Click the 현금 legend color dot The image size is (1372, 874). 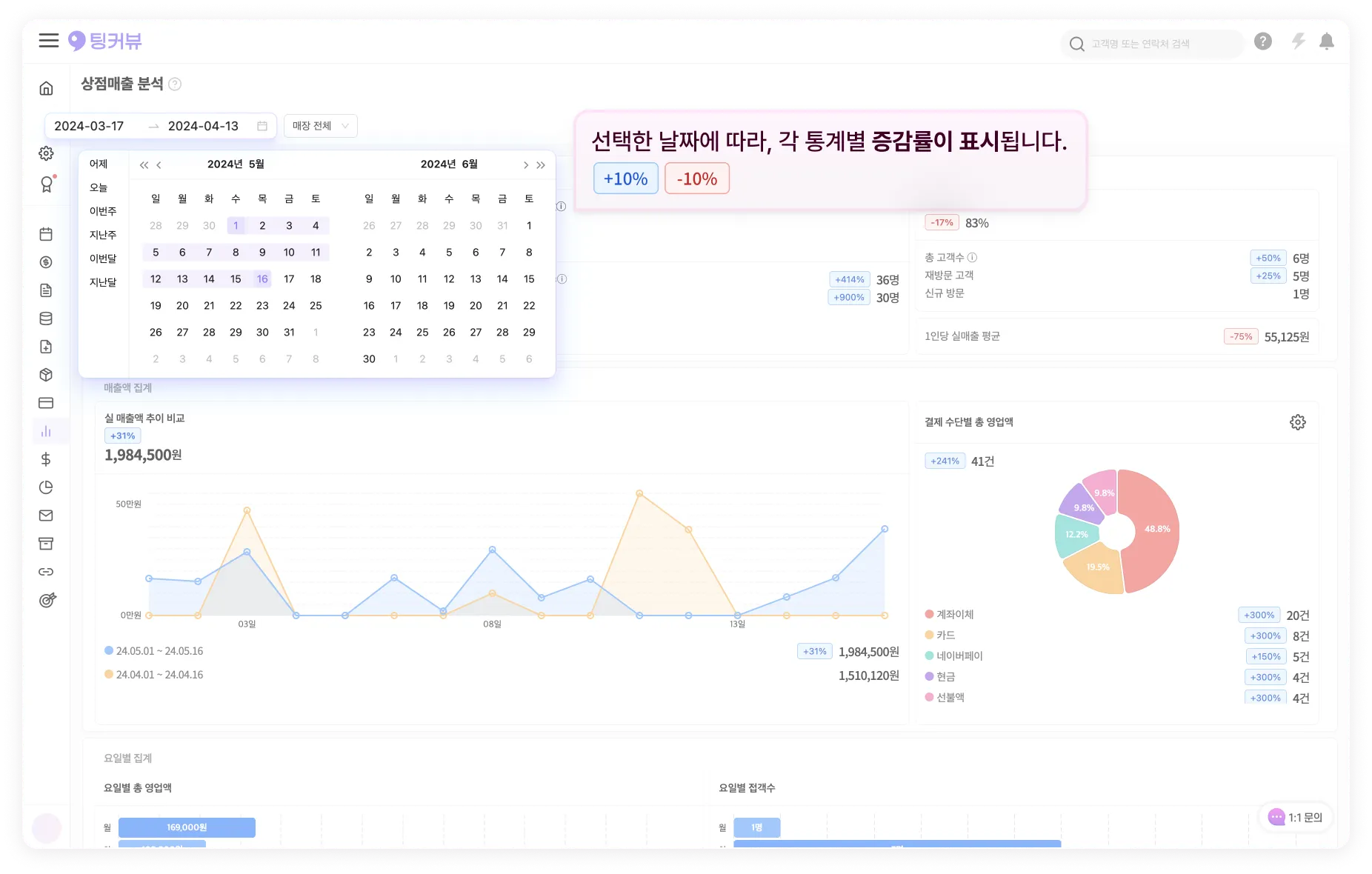click(929, 676)
